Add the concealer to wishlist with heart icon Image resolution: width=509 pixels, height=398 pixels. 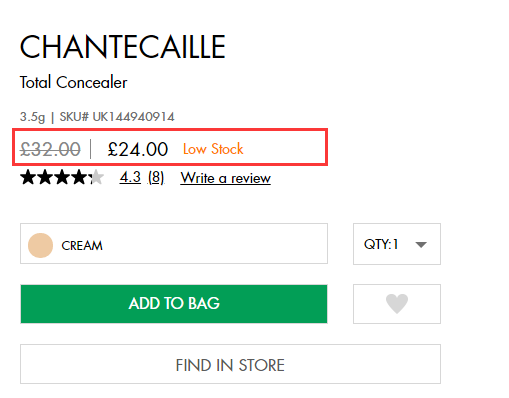397,304
